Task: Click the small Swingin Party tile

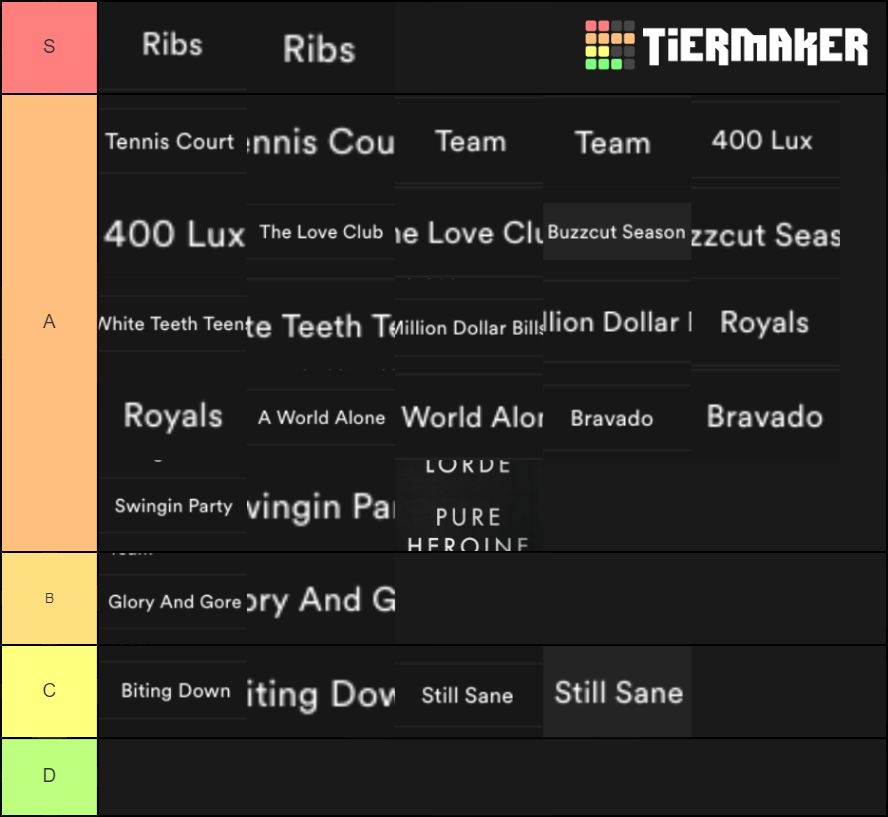Action: pyautogui.click(x=173, y=506)
